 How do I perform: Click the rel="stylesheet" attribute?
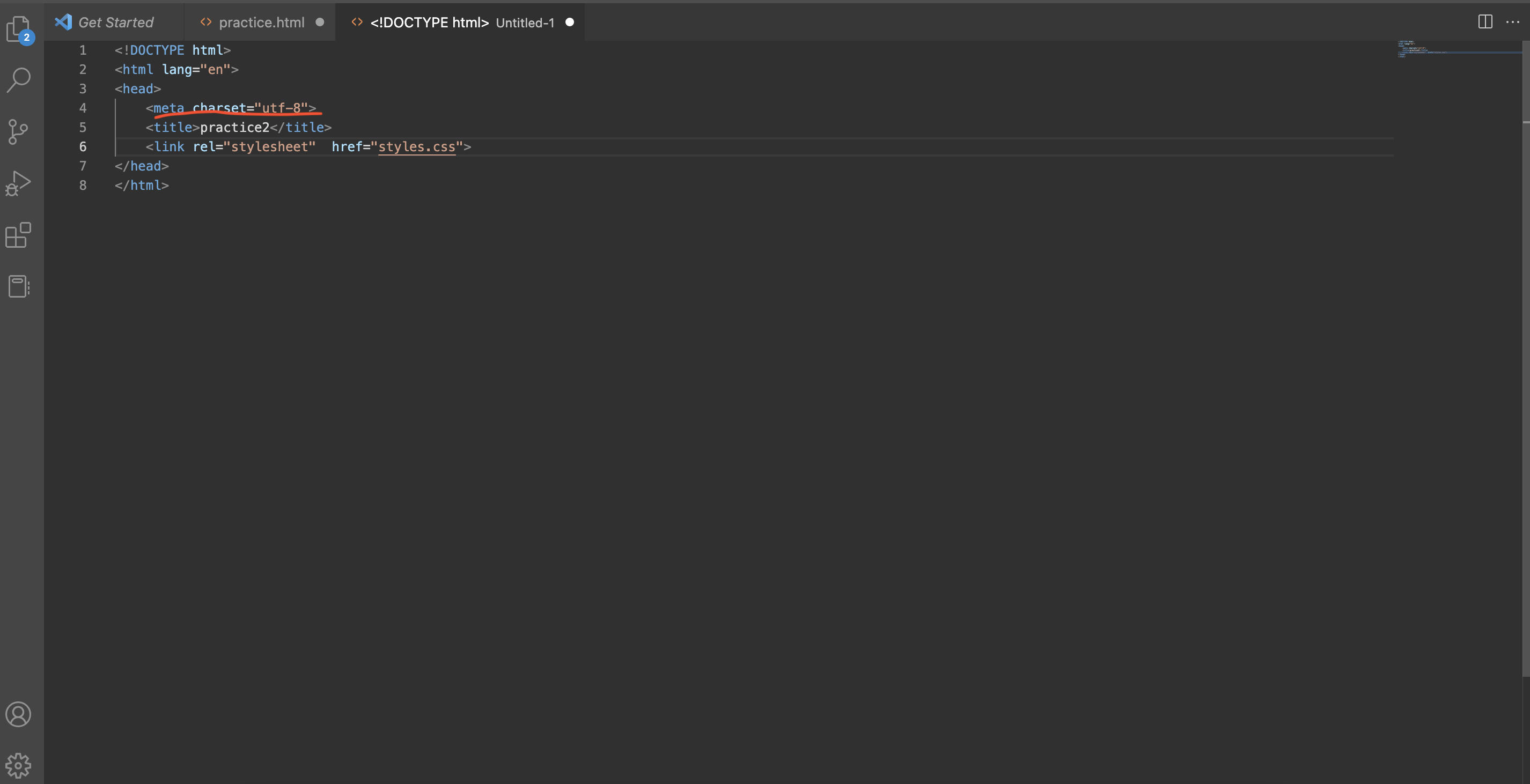[x=254, y=146]
